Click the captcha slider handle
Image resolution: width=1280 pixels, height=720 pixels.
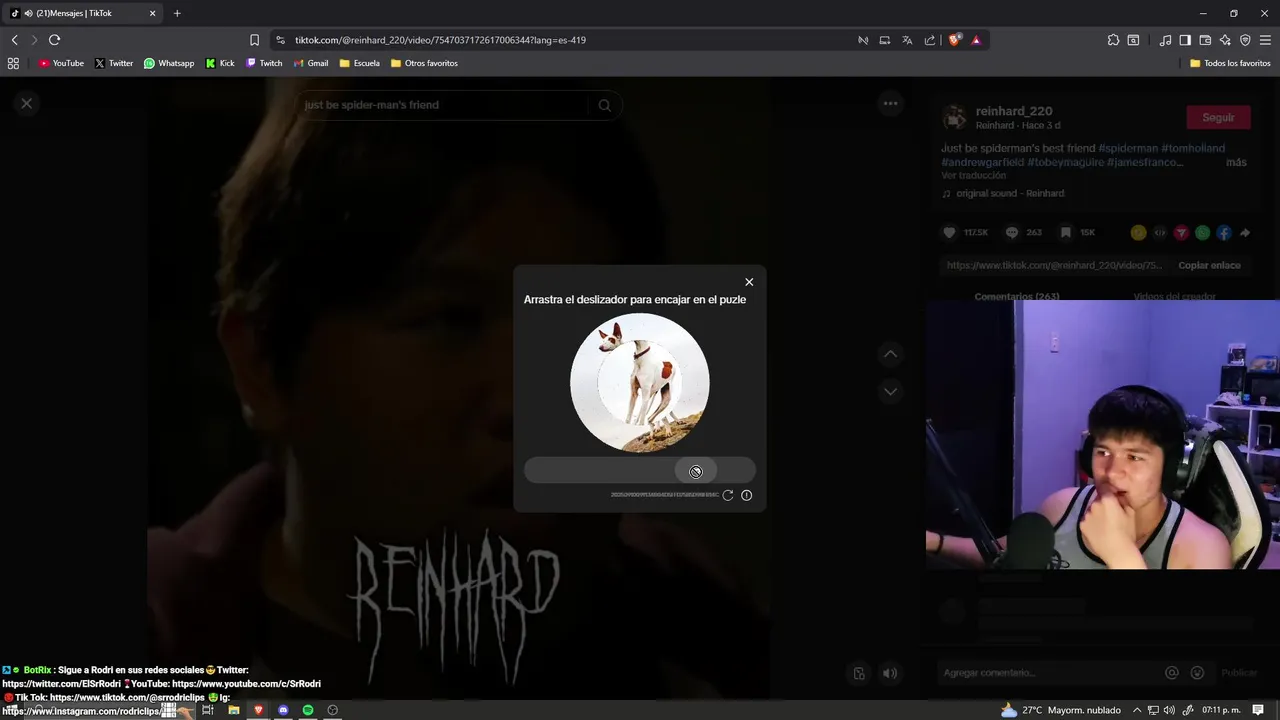696,471
